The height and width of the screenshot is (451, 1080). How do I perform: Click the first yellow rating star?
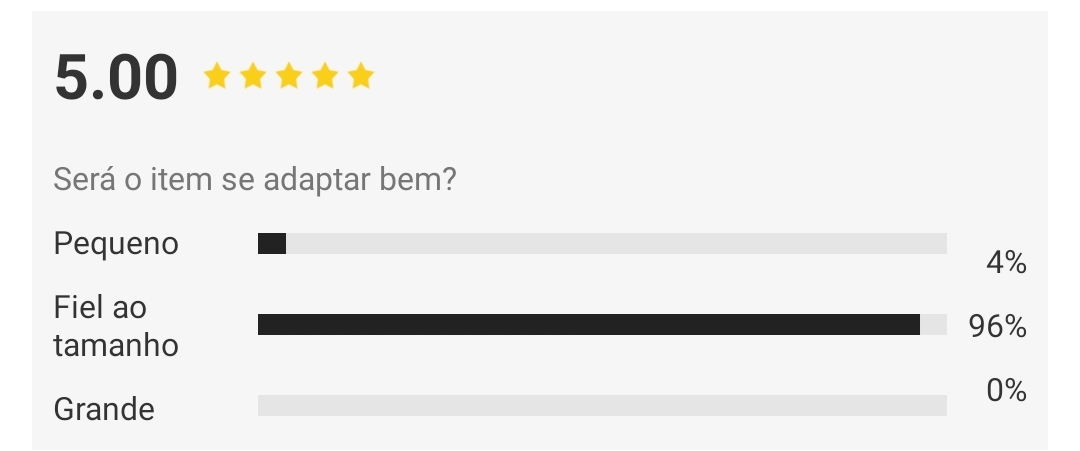coord(217,76)
